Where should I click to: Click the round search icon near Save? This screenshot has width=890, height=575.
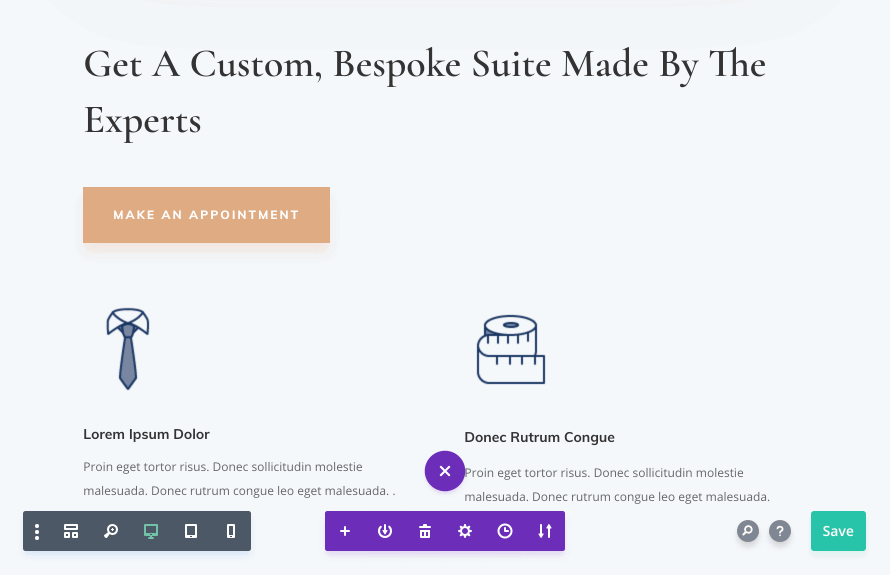748,531
